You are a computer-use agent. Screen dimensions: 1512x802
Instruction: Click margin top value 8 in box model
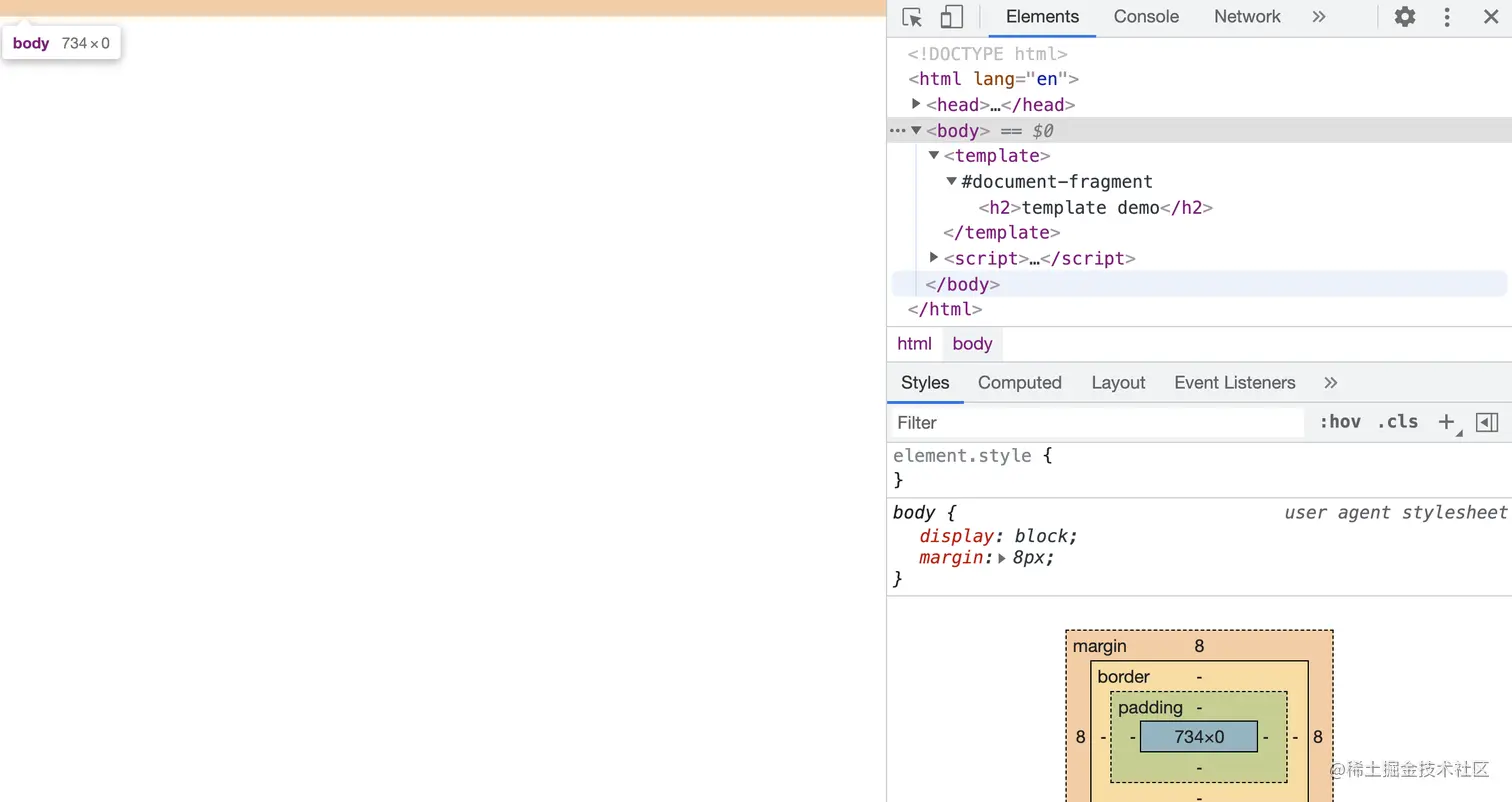[x=1199, y=646]
